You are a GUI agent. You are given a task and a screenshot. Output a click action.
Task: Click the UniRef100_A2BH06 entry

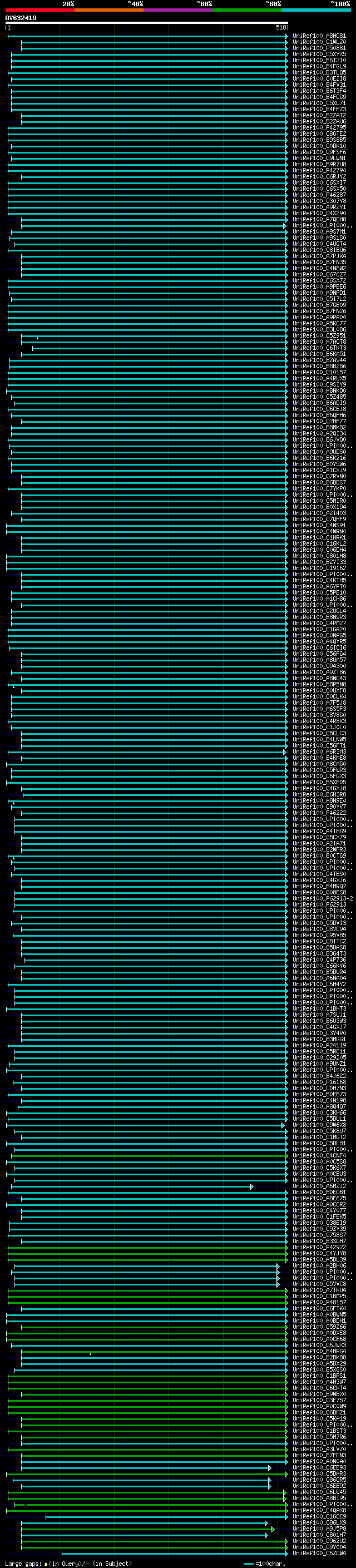pos(319,1265)
